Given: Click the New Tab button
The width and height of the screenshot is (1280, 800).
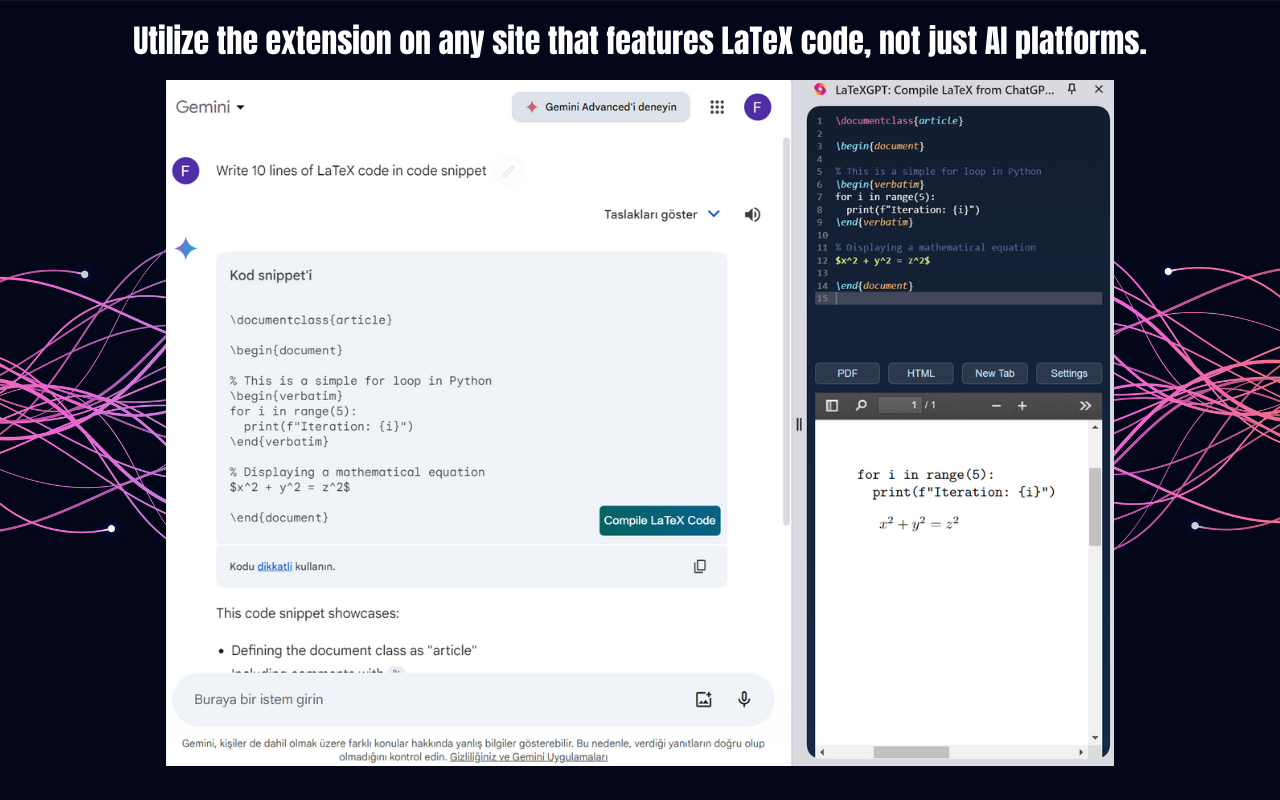Looking at the screenshot, I should click(x=995, y=373).
